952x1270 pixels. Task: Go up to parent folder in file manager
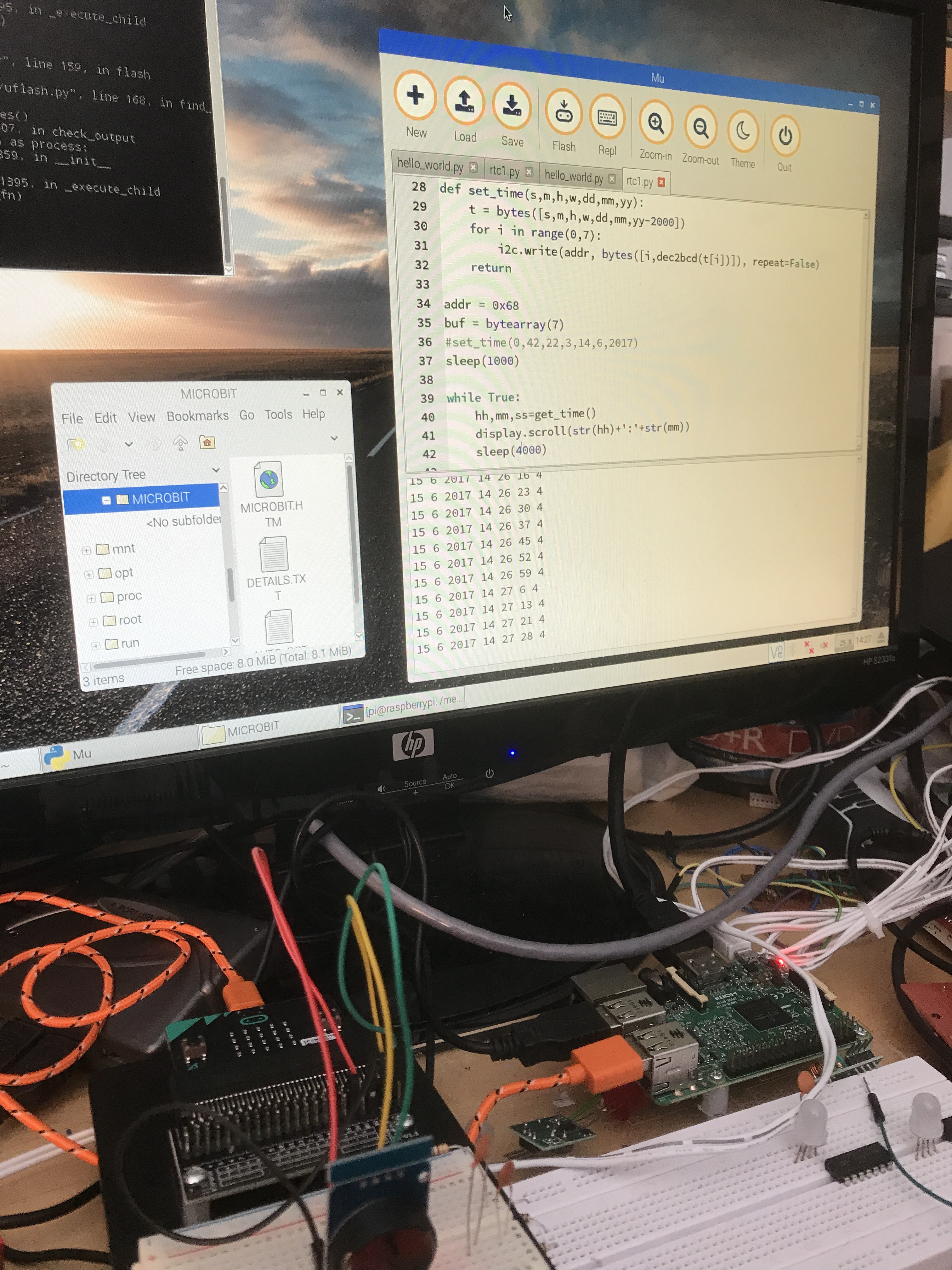[180, 443]
